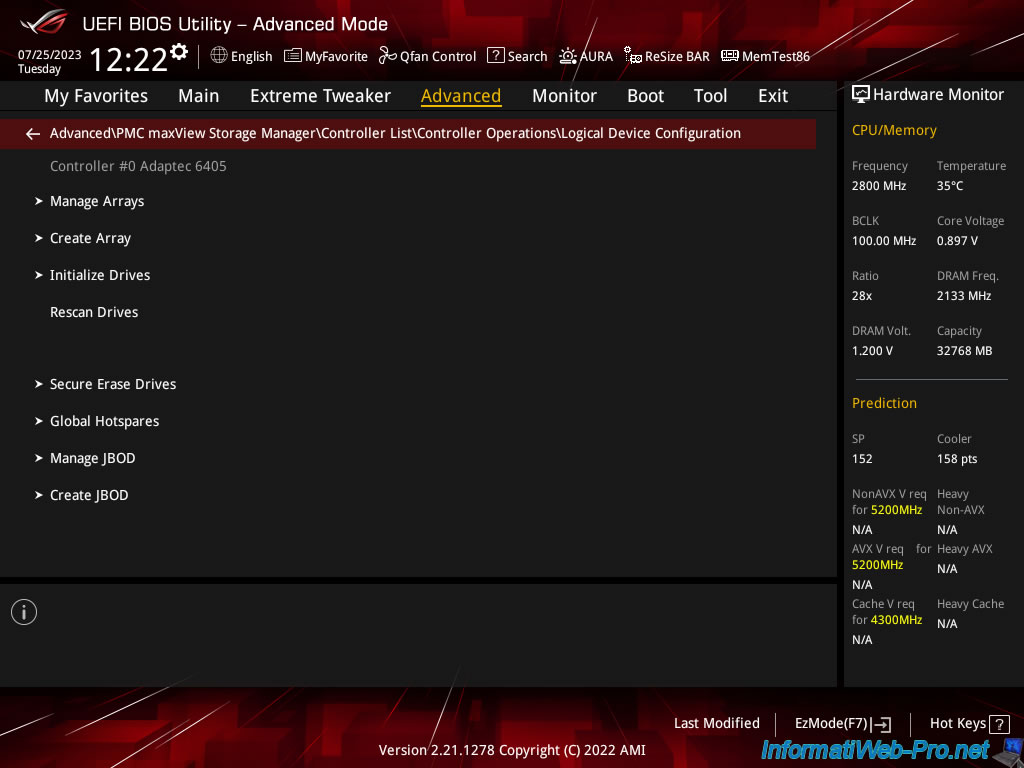Go to the Exit tab
Viewport: 1024px width, 768px height.
pos(773,96)
